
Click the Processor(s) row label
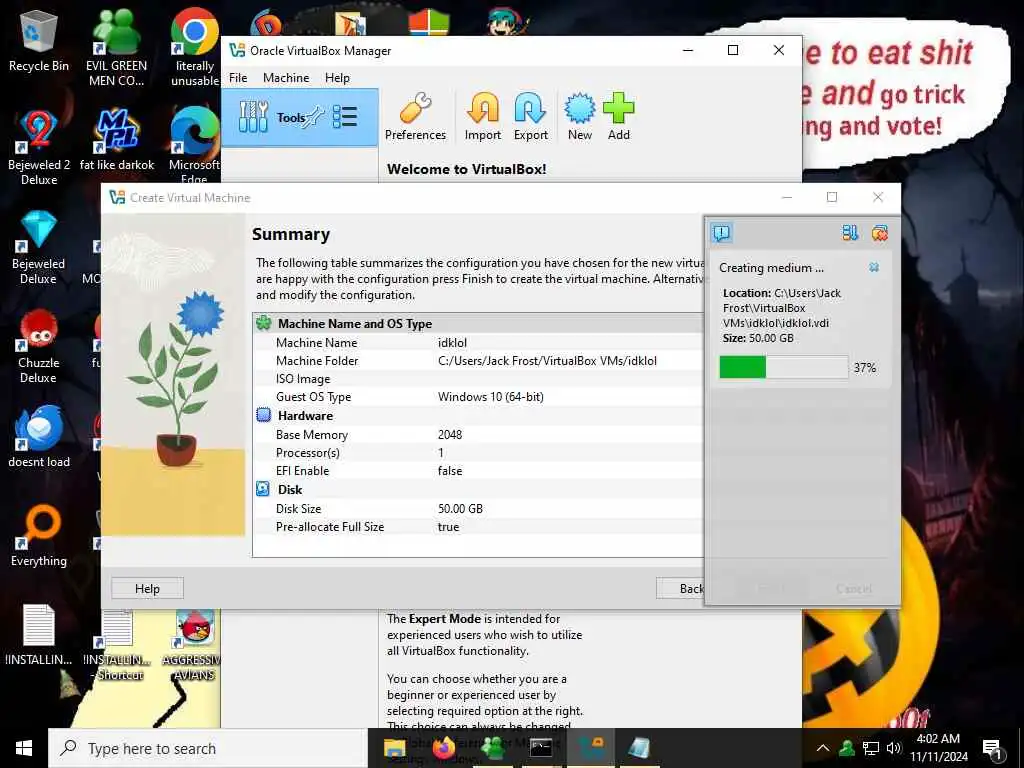308,453
